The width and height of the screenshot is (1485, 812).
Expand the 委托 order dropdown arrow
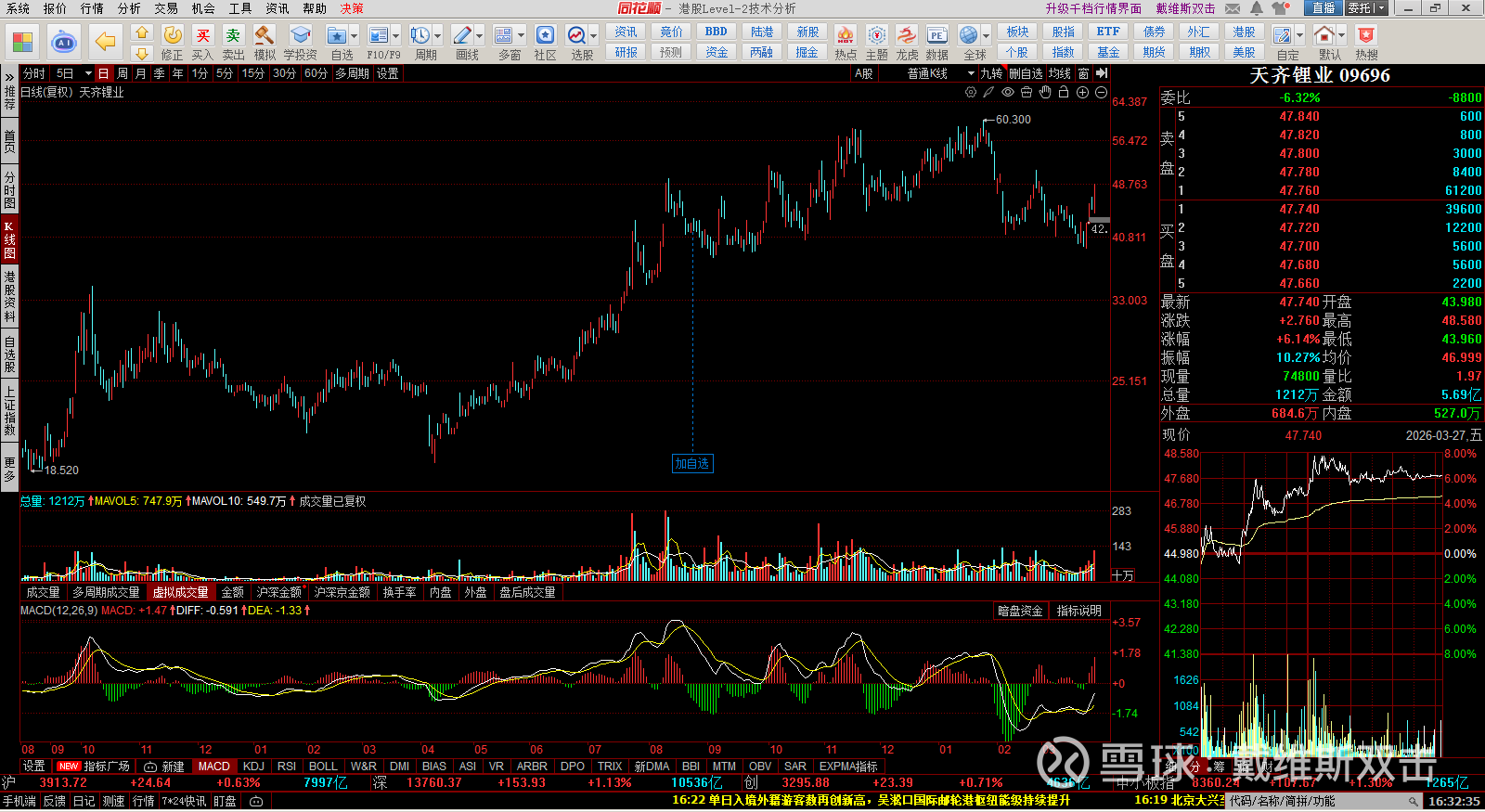click(x=1380, y=8)
